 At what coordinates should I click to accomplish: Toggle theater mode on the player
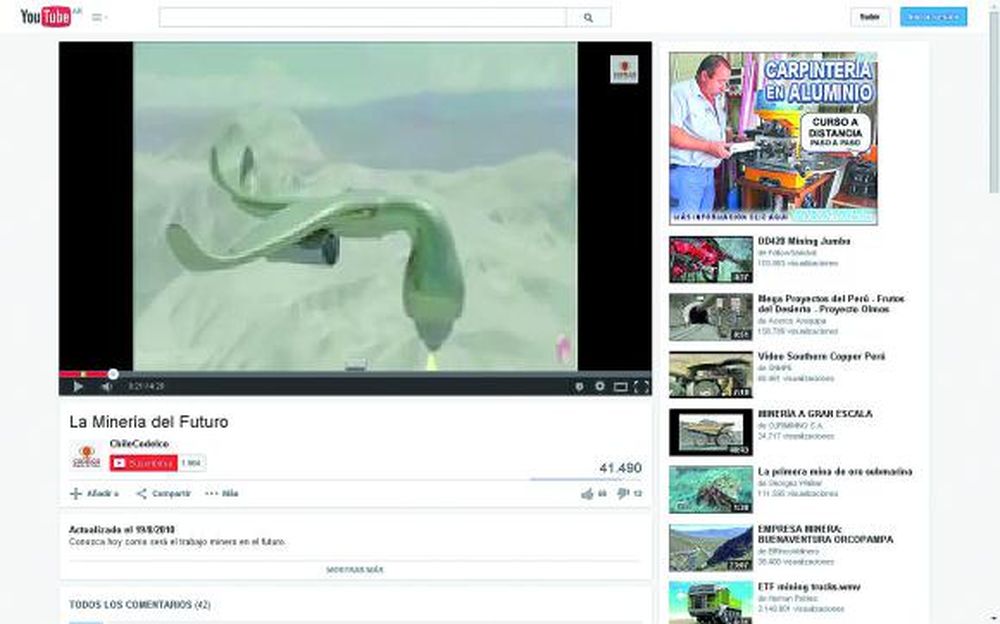pos(620,386)
